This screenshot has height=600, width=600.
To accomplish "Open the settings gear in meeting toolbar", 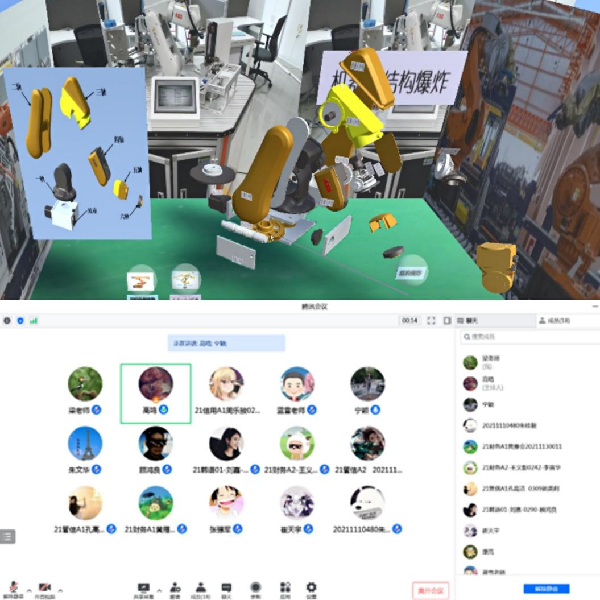I will click(x=311, y=587).
